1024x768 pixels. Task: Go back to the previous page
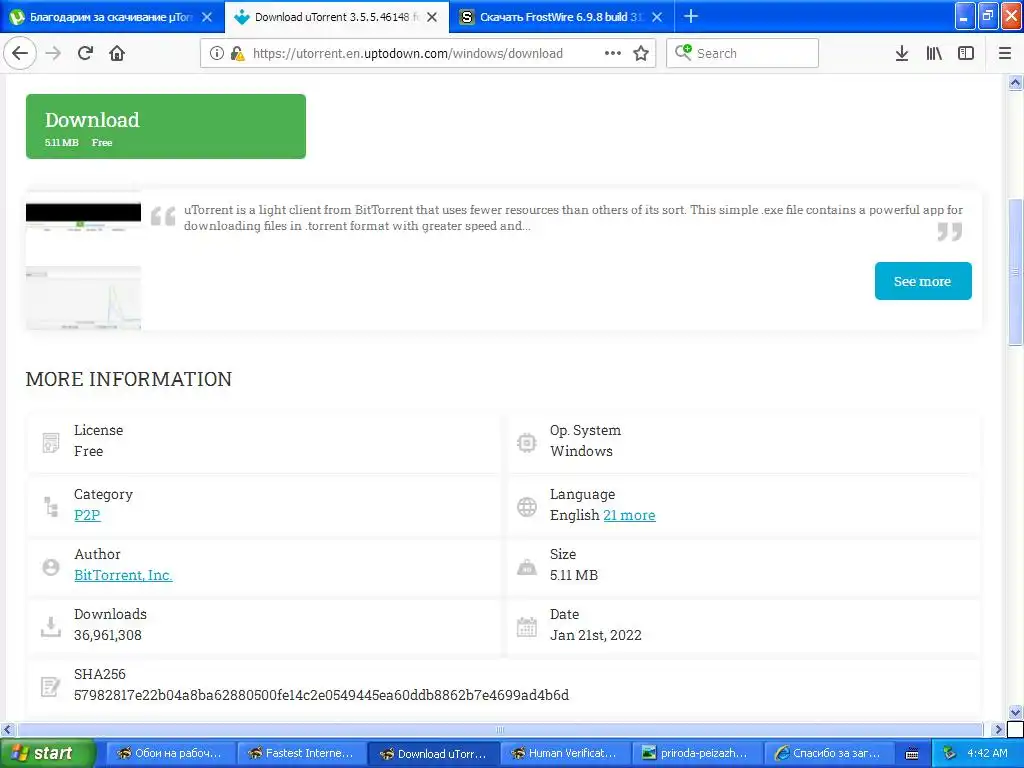coord(20,53)
